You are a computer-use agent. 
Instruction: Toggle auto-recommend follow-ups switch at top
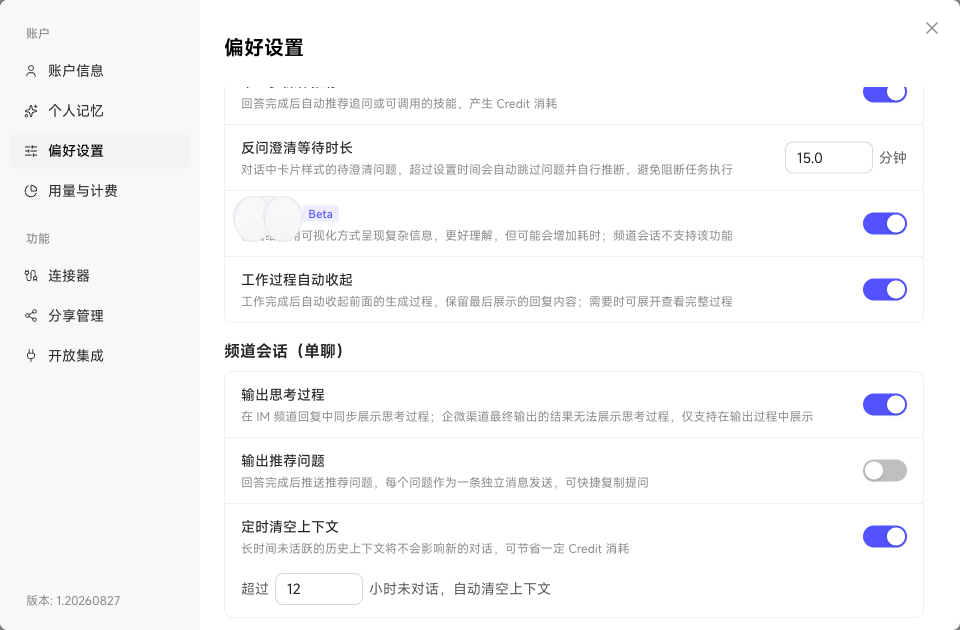(885, 93)
